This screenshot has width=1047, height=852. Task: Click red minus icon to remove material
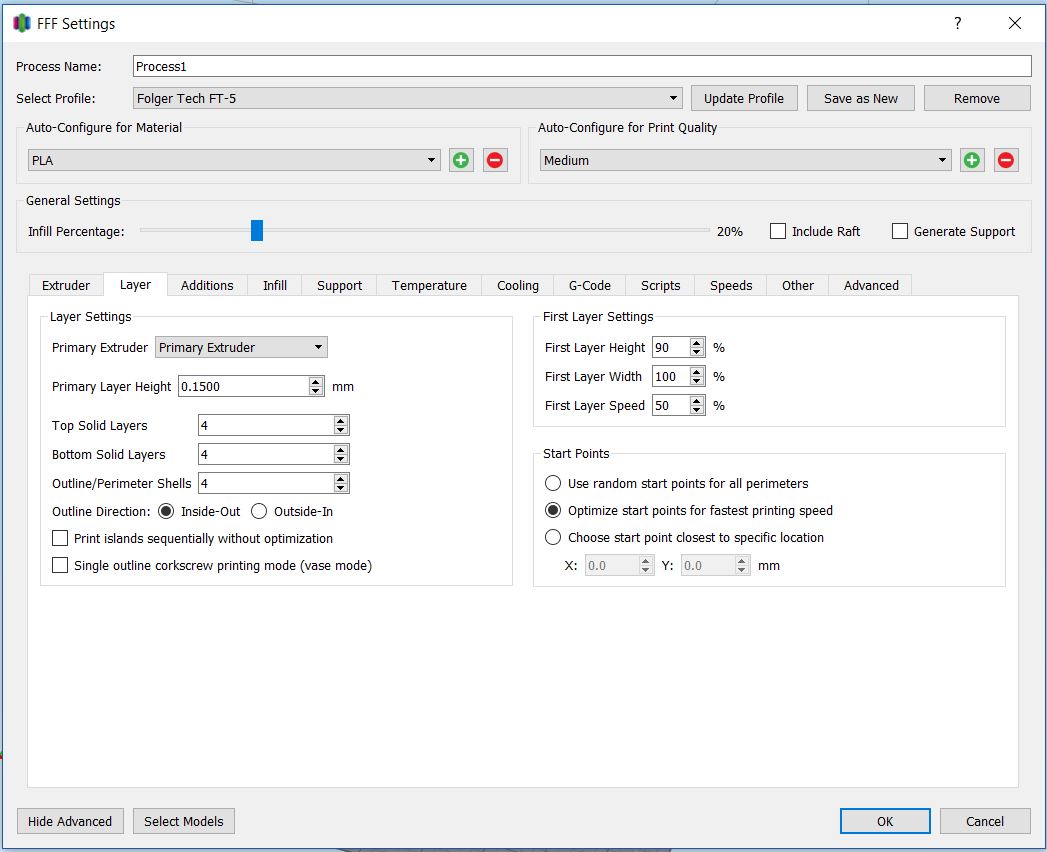coord(495,160)
